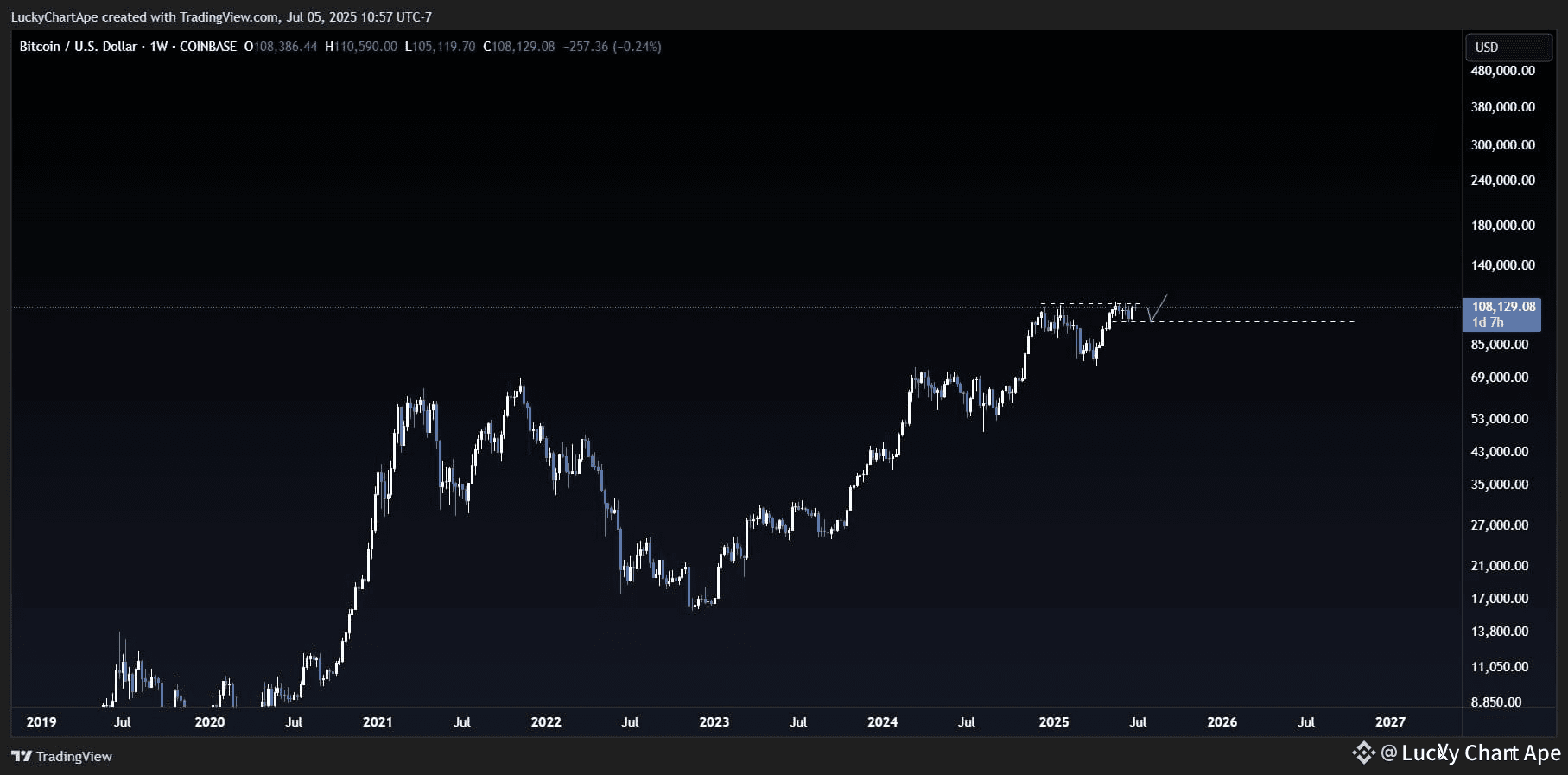This screenshot has height=775, width=1568.
Task: Click the 2023 label on time axis
Action: point(714,722)
